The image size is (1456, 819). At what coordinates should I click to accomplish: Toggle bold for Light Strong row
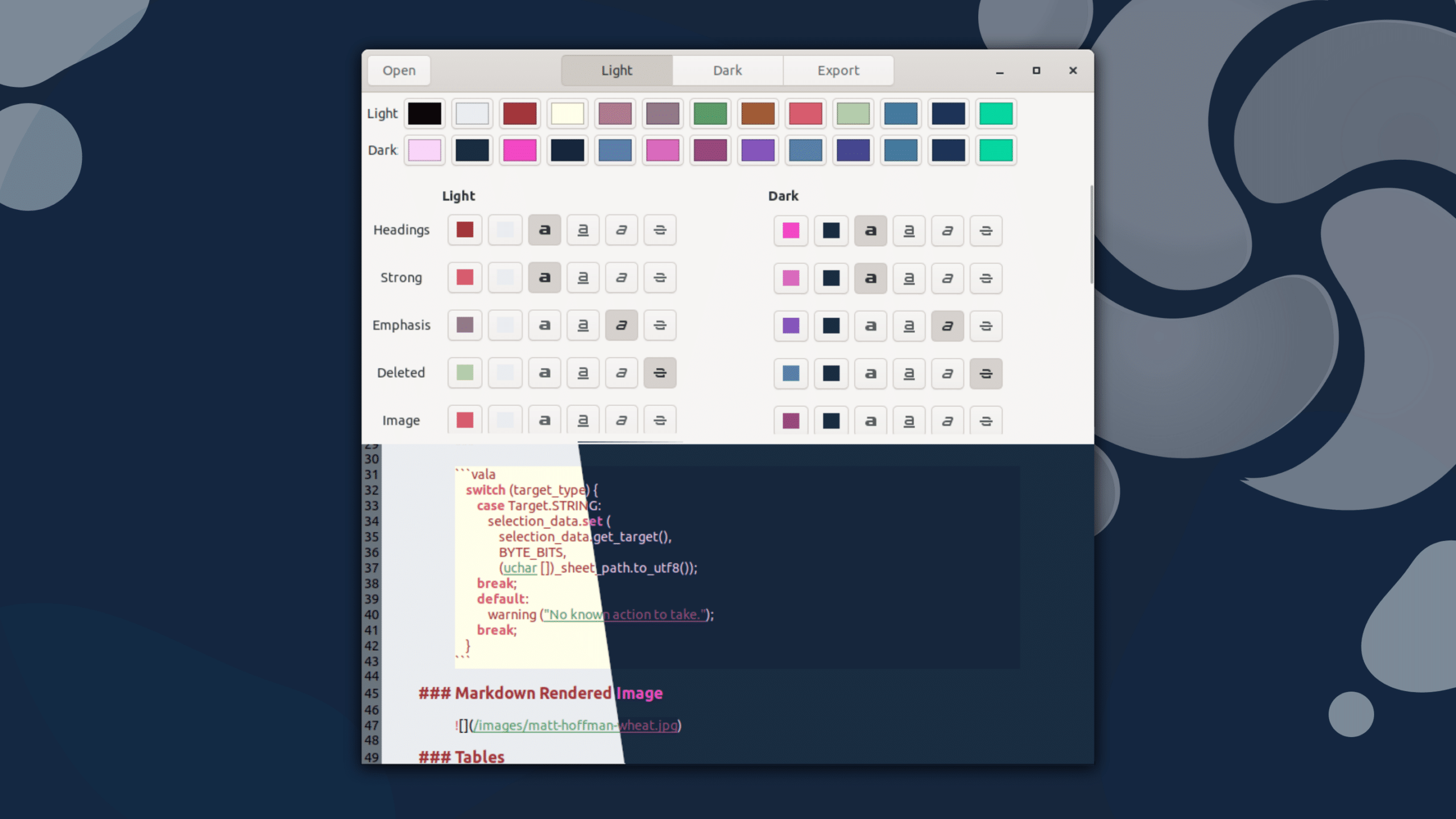544,278
